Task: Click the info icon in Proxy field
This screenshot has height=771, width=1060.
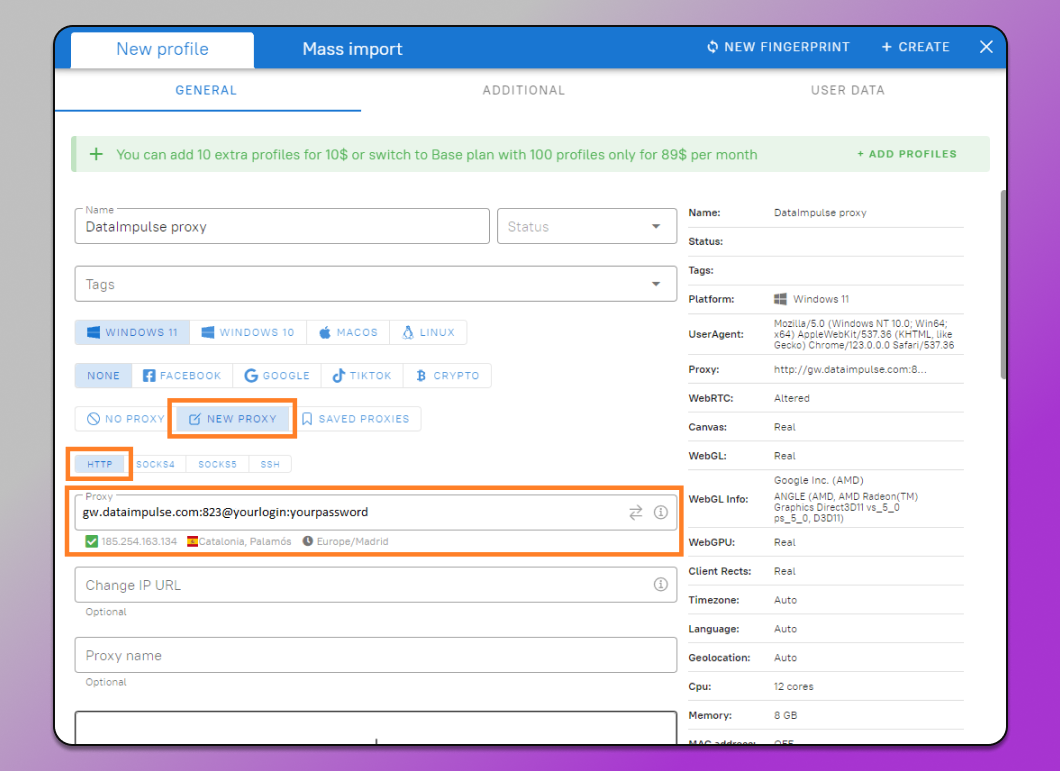Action: pyautogui.click(x=660, y=513)
